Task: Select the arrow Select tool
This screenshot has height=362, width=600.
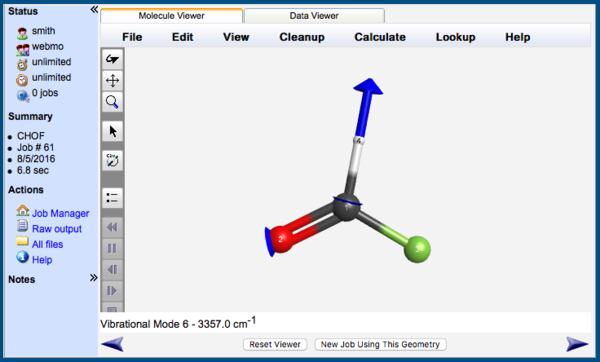Action: [112, 131]
